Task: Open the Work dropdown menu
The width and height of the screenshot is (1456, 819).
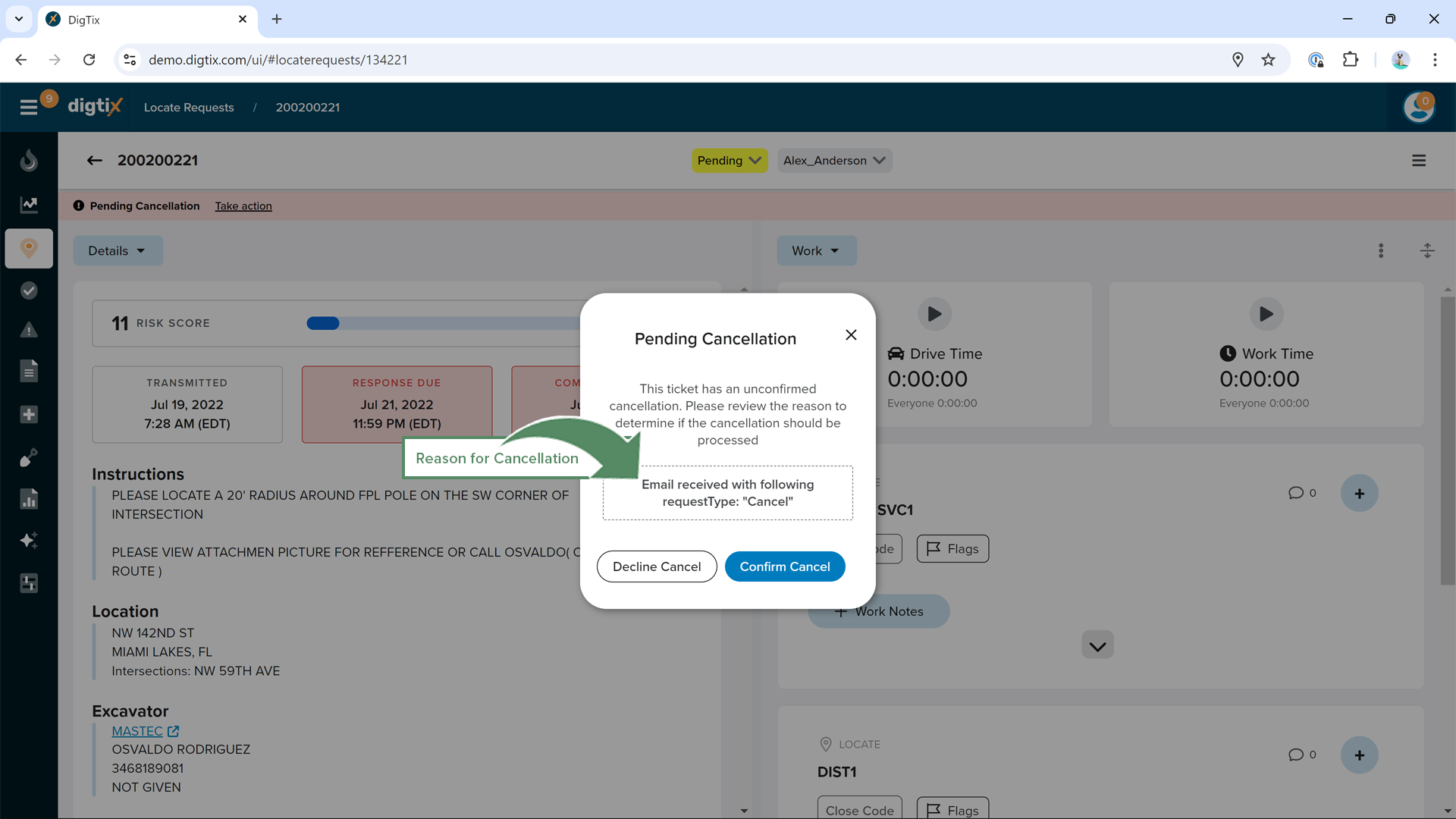Action: (816, 251)
